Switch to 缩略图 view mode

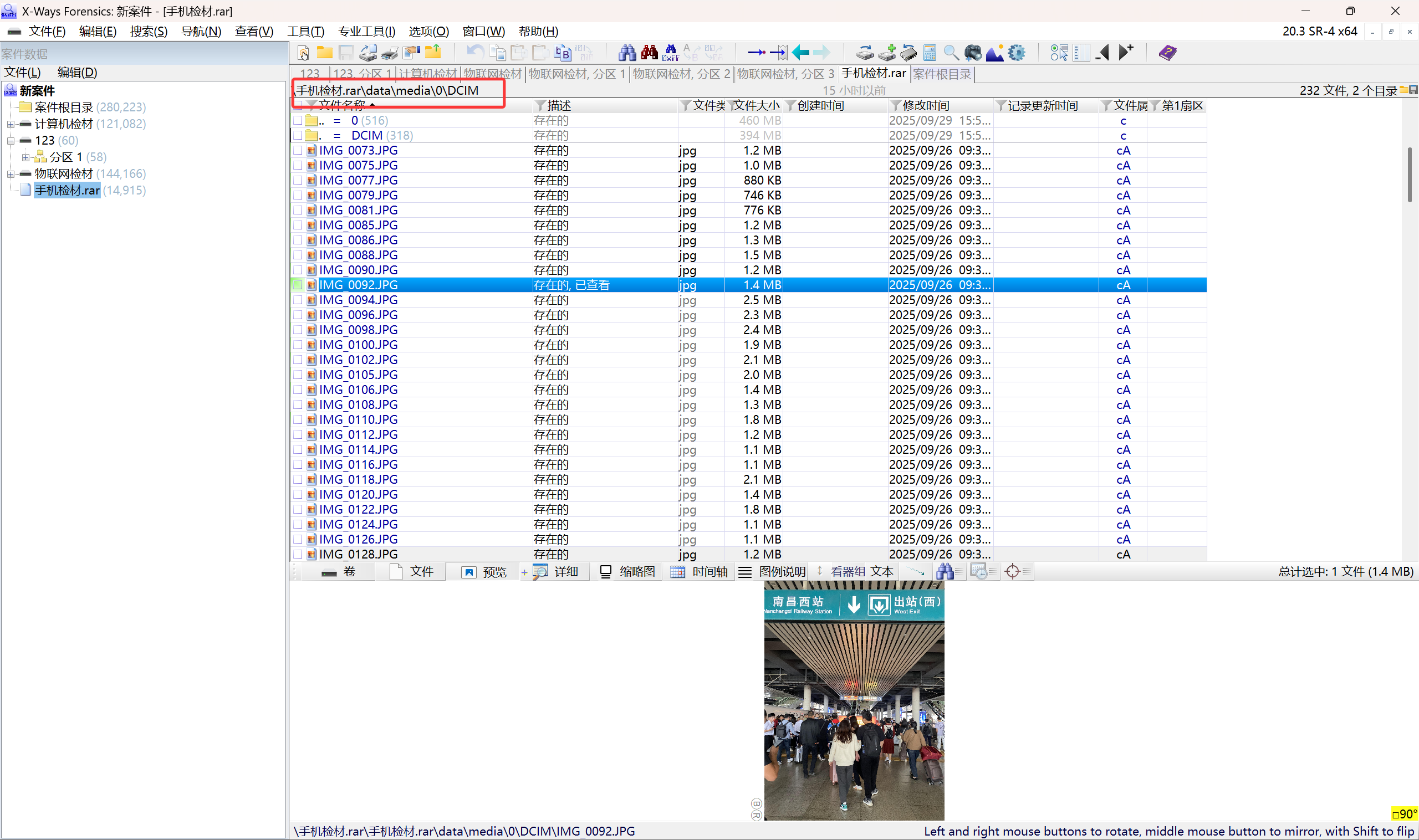click(x=627, y=572)
